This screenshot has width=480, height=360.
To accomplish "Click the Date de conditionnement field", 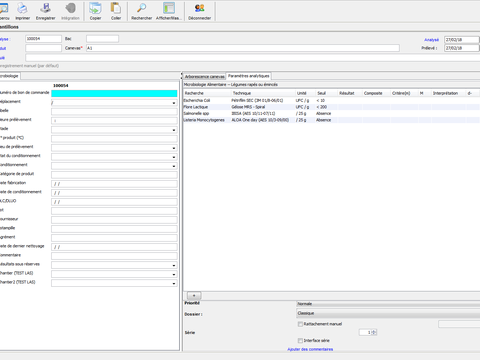I will pyautogui.click(x=114, y=193).
